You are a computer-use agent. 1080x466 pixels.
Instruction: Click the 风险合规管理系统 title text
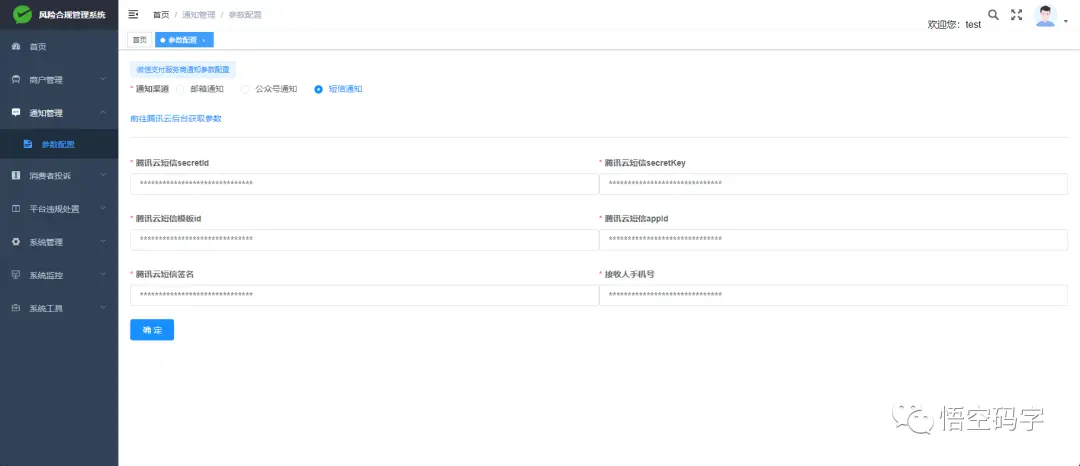coord(72,14)
